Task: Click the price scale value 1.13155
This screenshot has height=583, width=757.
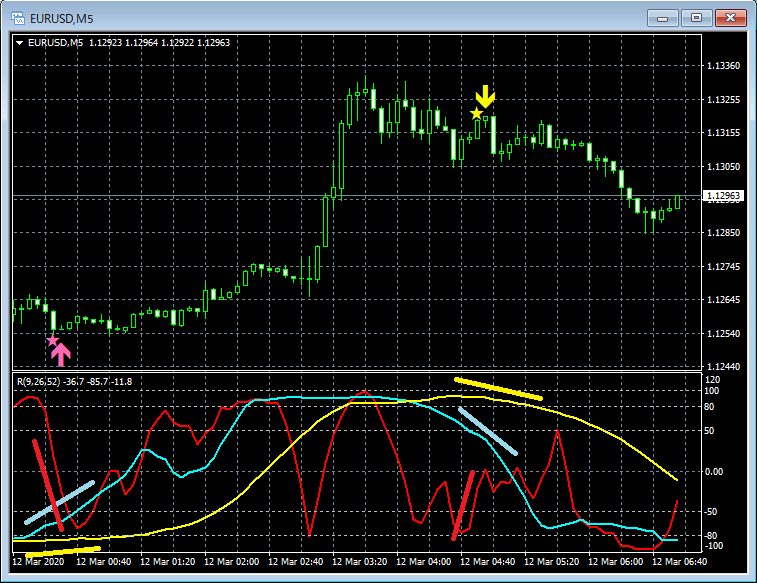Action: tap(723, 133)
